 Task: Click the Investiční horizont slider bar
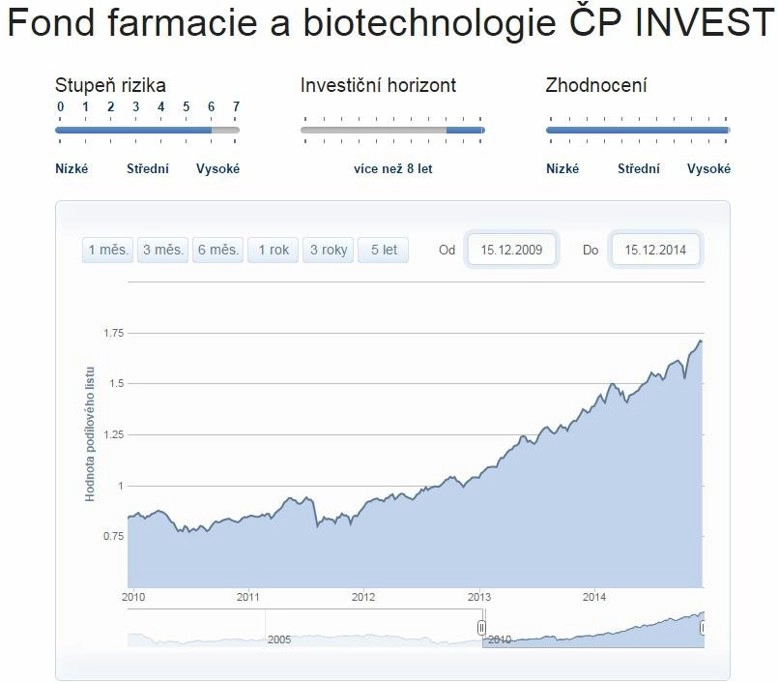tap(392, 130)
